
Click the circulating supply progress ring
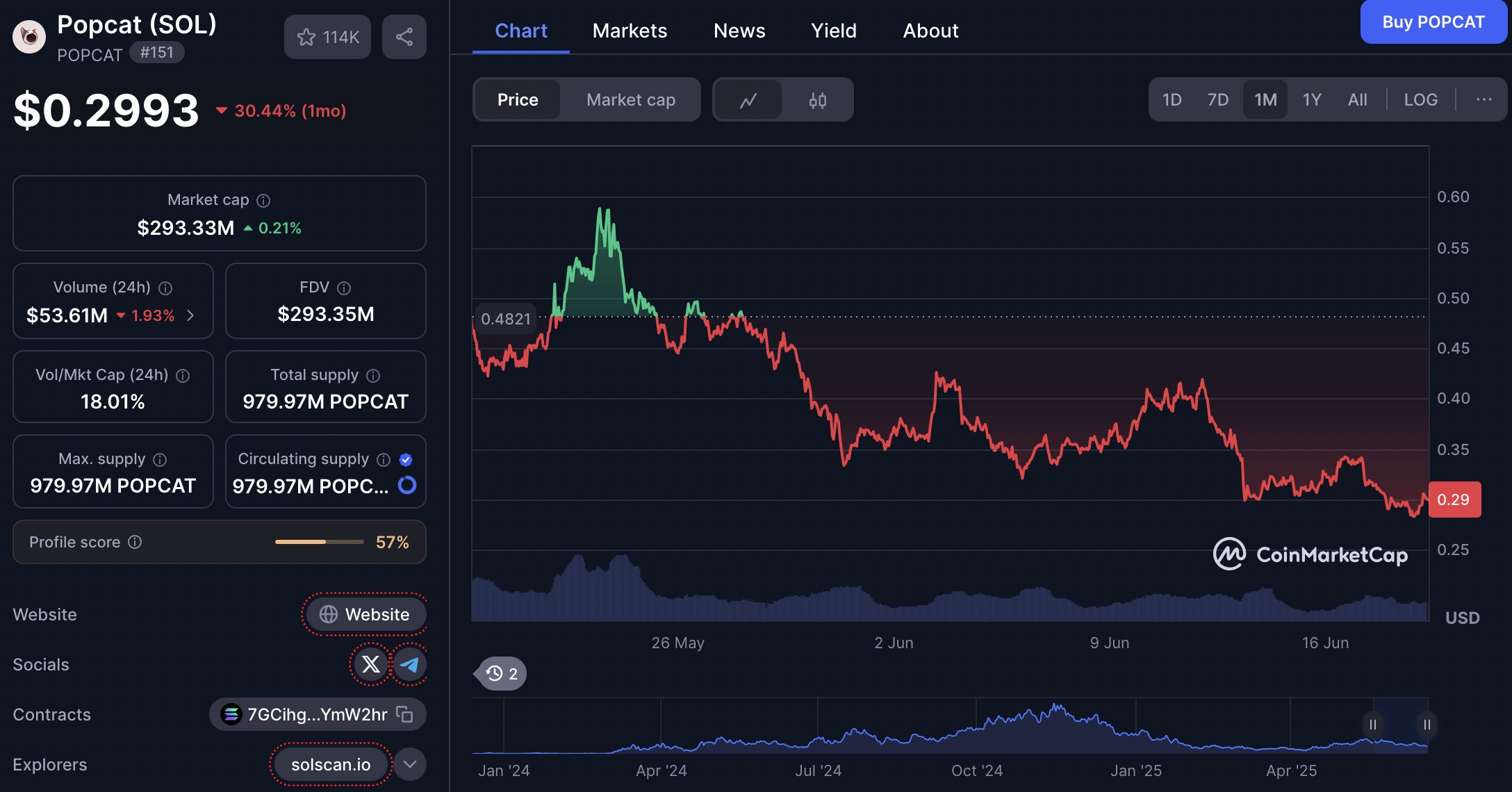click(x=407, y=485)
